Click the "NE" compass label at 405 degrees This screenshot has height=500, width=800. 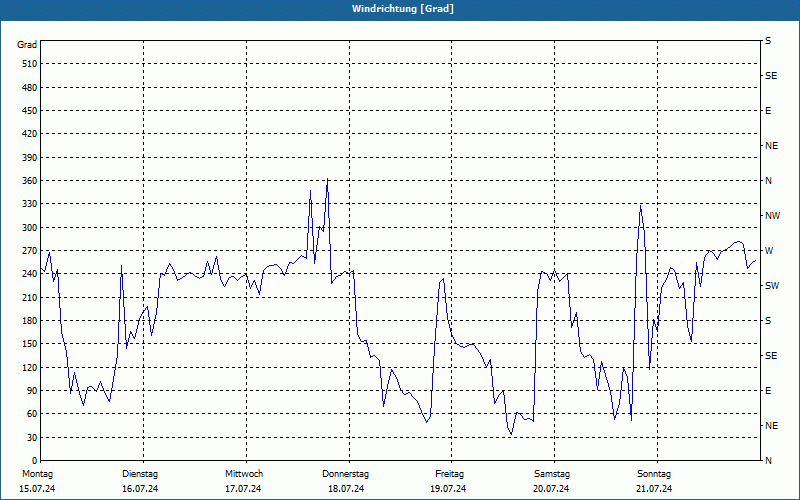pyautogui.click(x=771, y=146)
